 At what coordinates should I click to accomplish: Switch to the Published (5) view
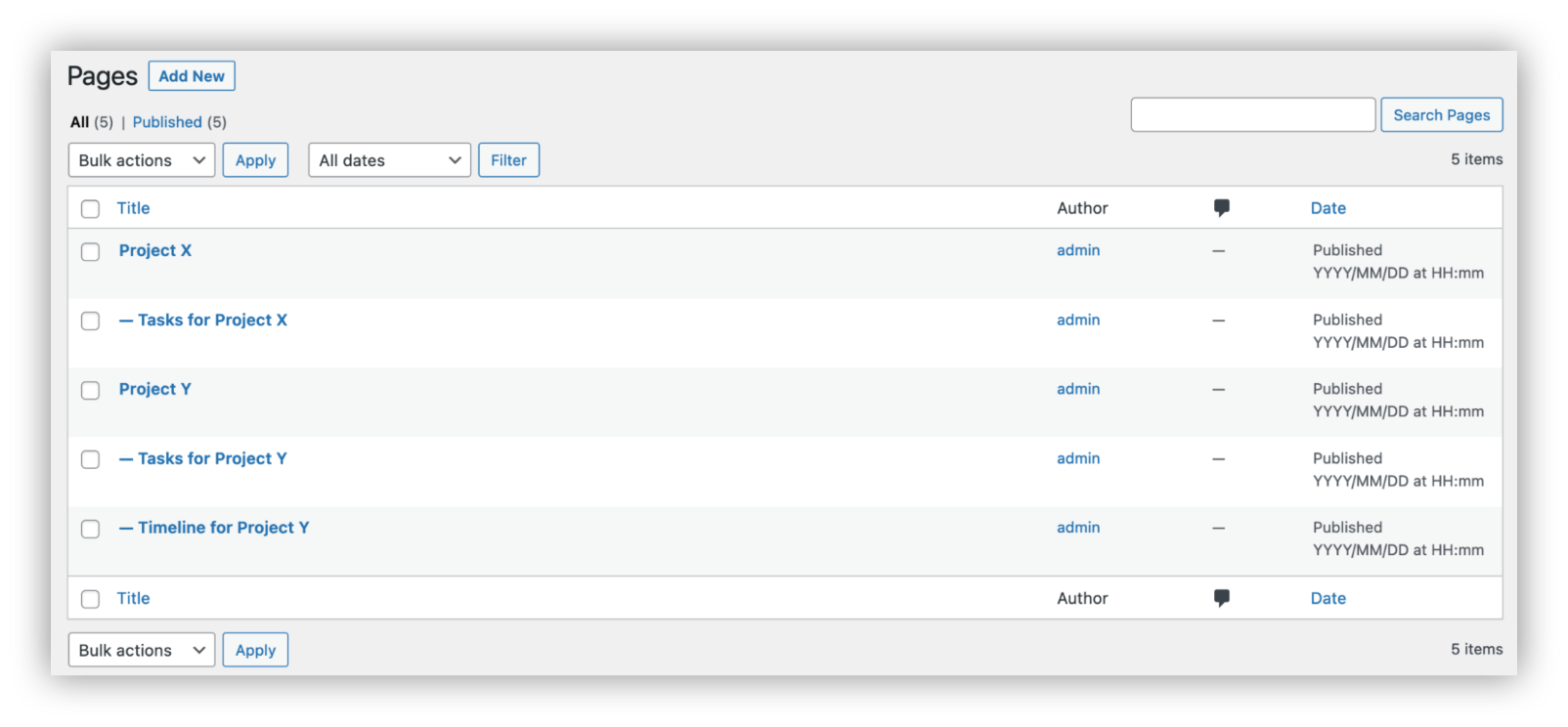pyautogui.click(x=179, y=122)
